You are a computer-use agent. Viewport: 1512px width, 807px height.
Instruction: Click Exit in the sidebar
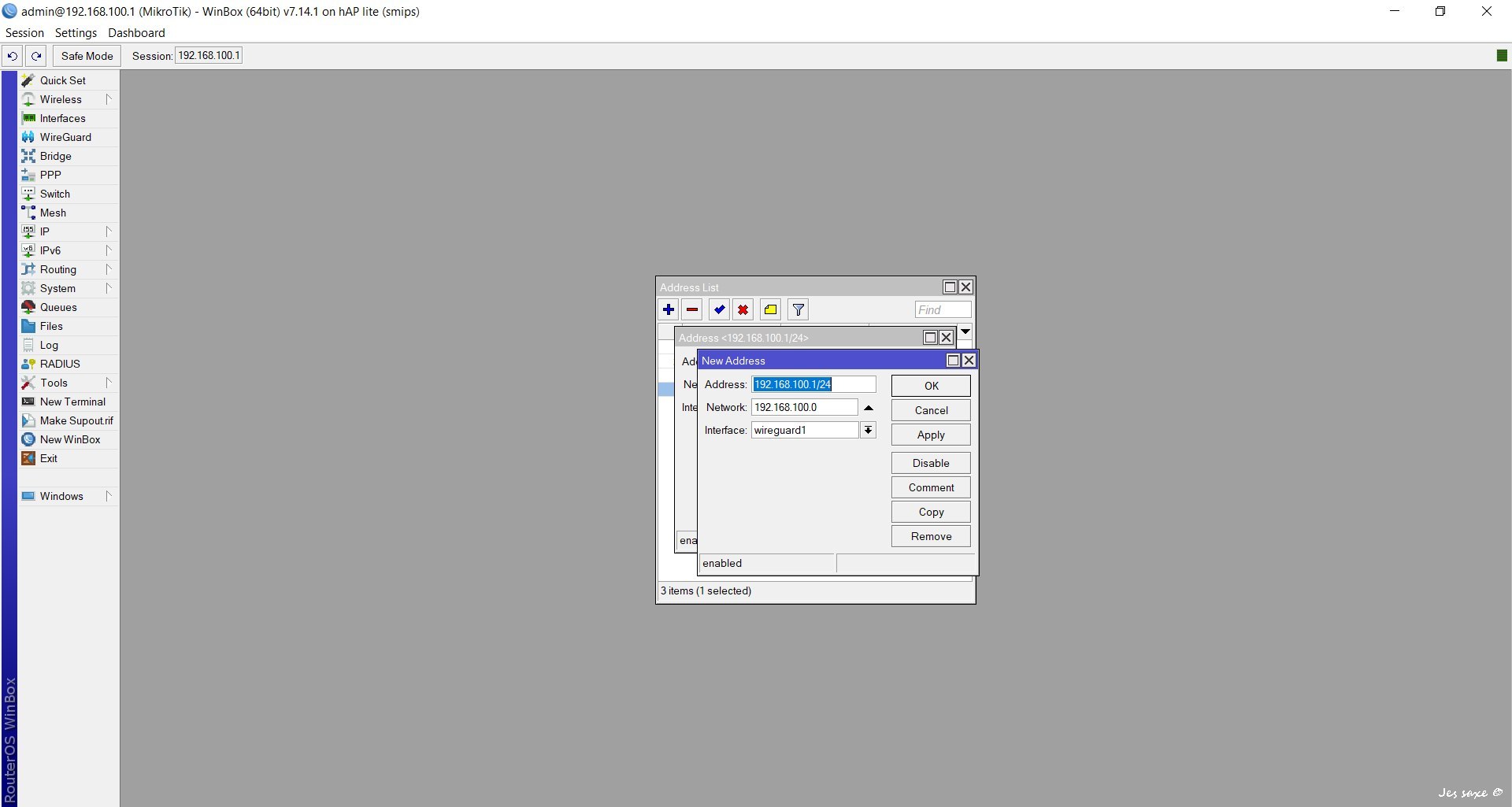click(x=49, y=458)
